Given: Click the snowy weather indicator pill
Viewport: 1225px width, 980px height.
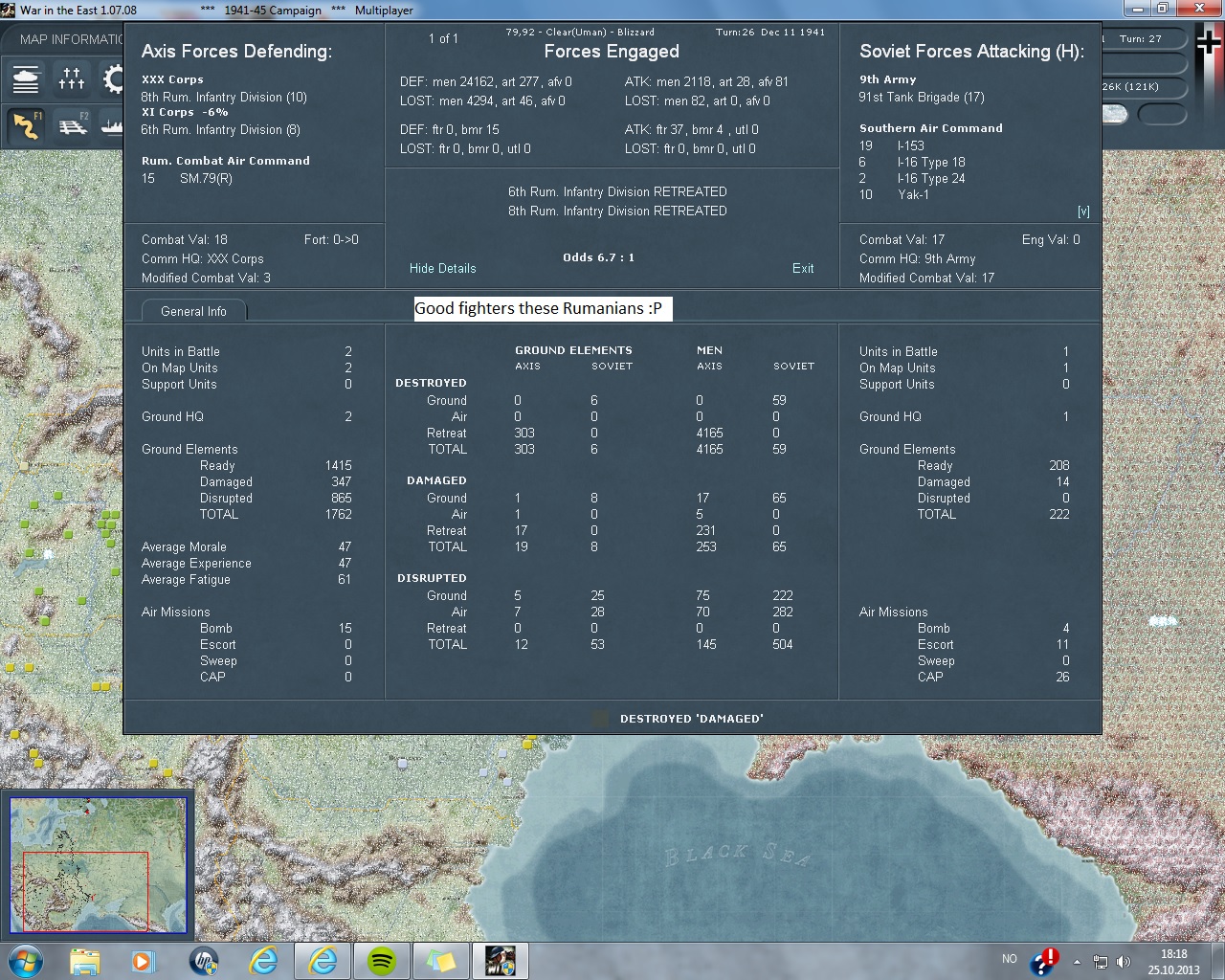Looking at the screenshot, I should 1115,115.
